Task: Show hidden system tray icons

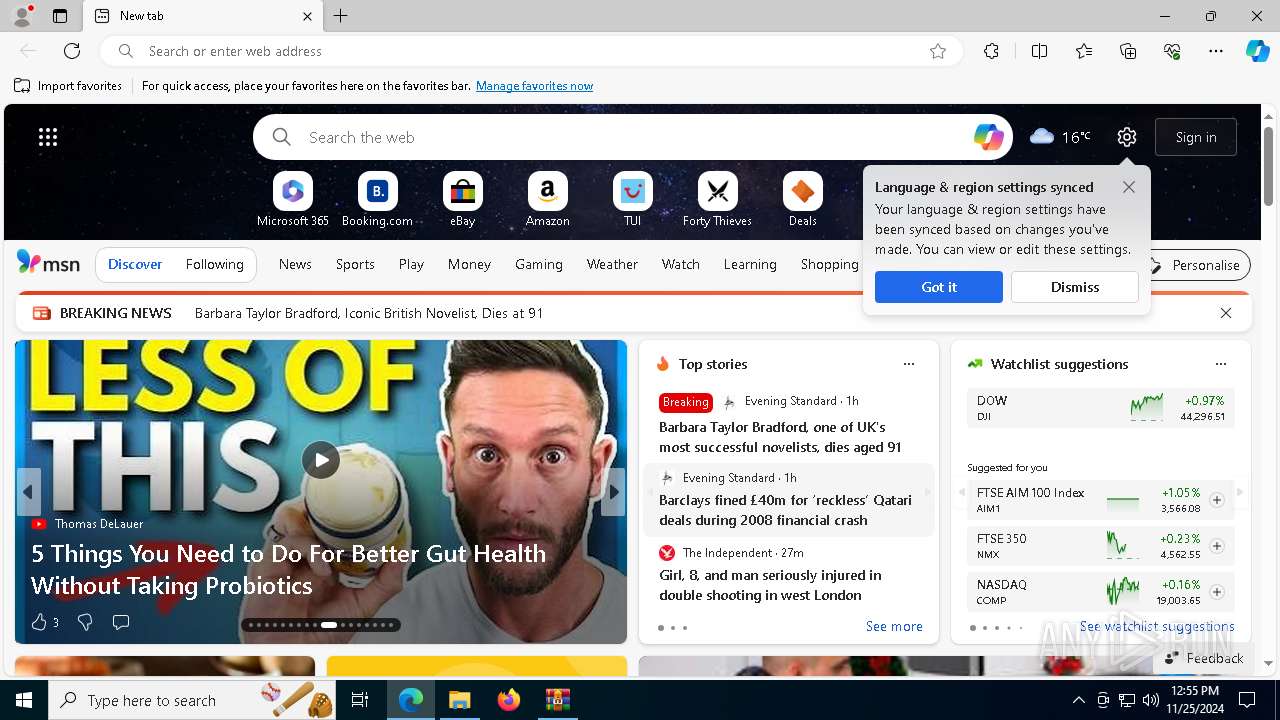Action: (1078, 700)
